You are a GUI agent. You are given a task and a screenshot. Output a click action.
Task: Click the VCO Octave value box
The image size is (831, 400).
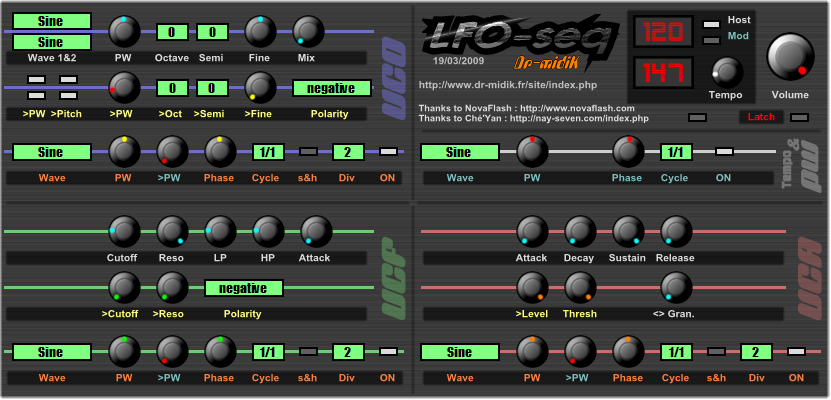click(172, 32)
